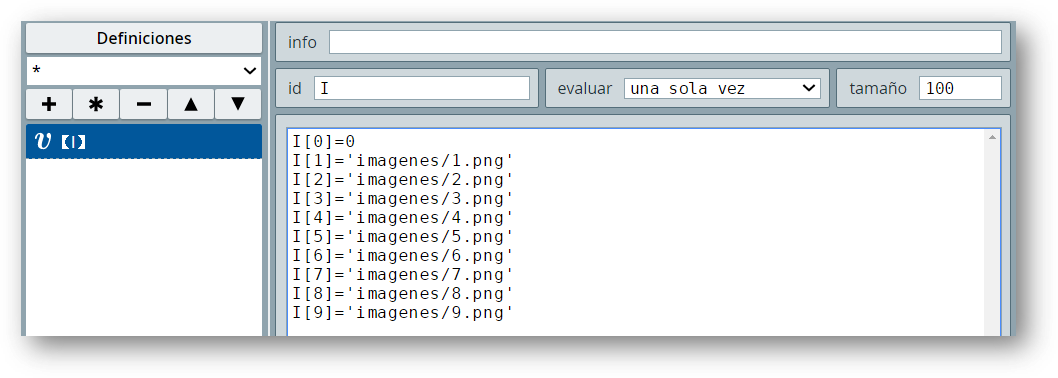Click the line with imagenes/1.png
The image size is (1058, 378).
point(403,161)
